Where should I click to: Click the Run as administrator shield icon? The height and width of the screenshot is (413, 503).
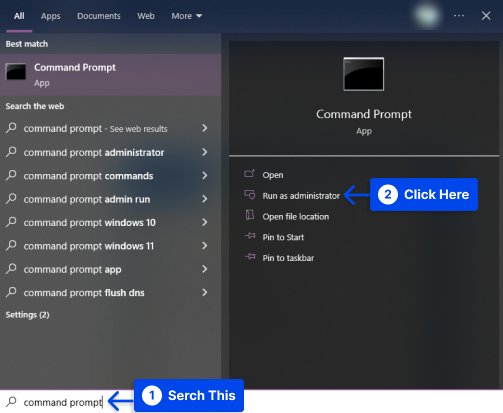coord(250,194)
